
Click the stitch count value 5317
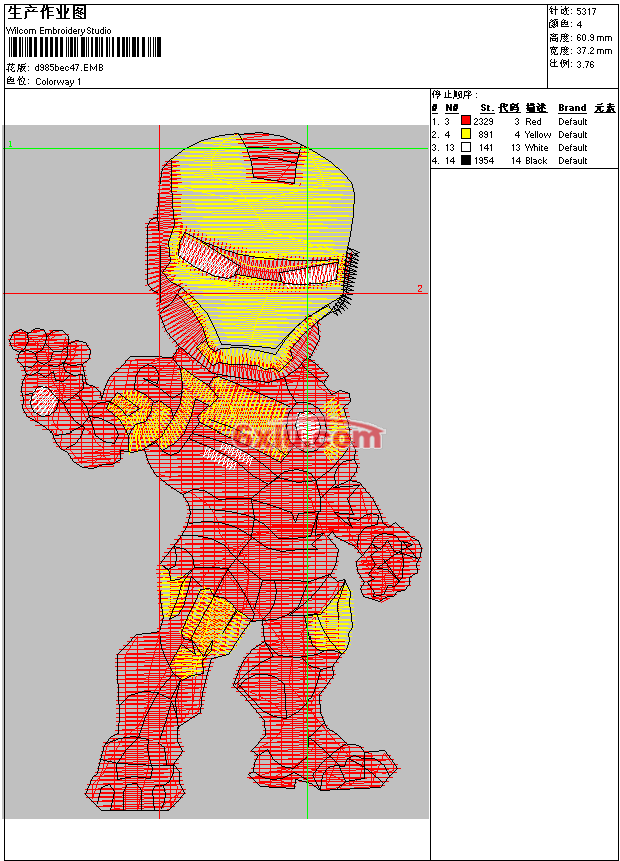pyautogui.click(x=587, y=11)
